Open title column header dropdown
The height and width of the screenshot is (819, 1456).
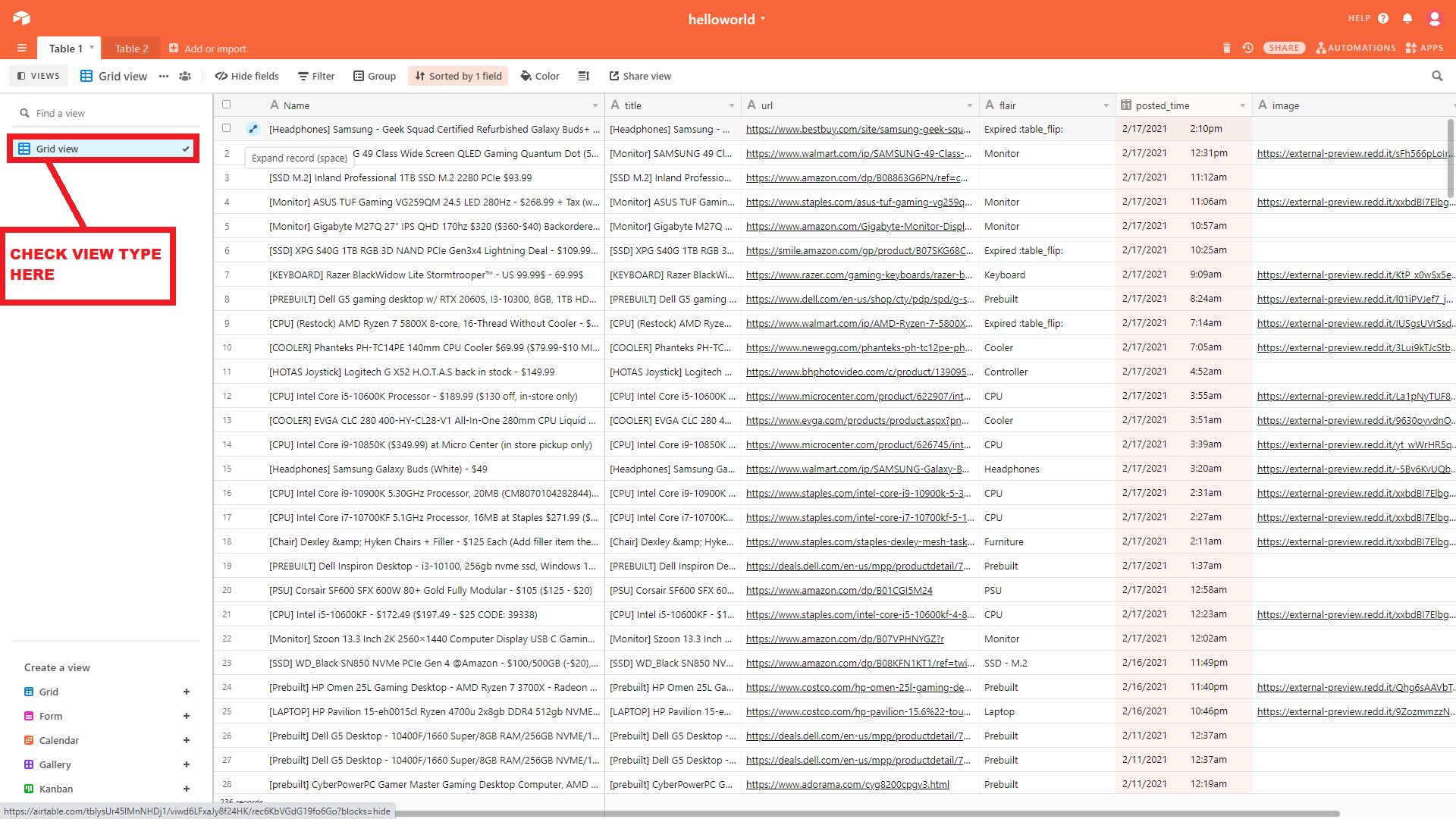pos(732,105)
